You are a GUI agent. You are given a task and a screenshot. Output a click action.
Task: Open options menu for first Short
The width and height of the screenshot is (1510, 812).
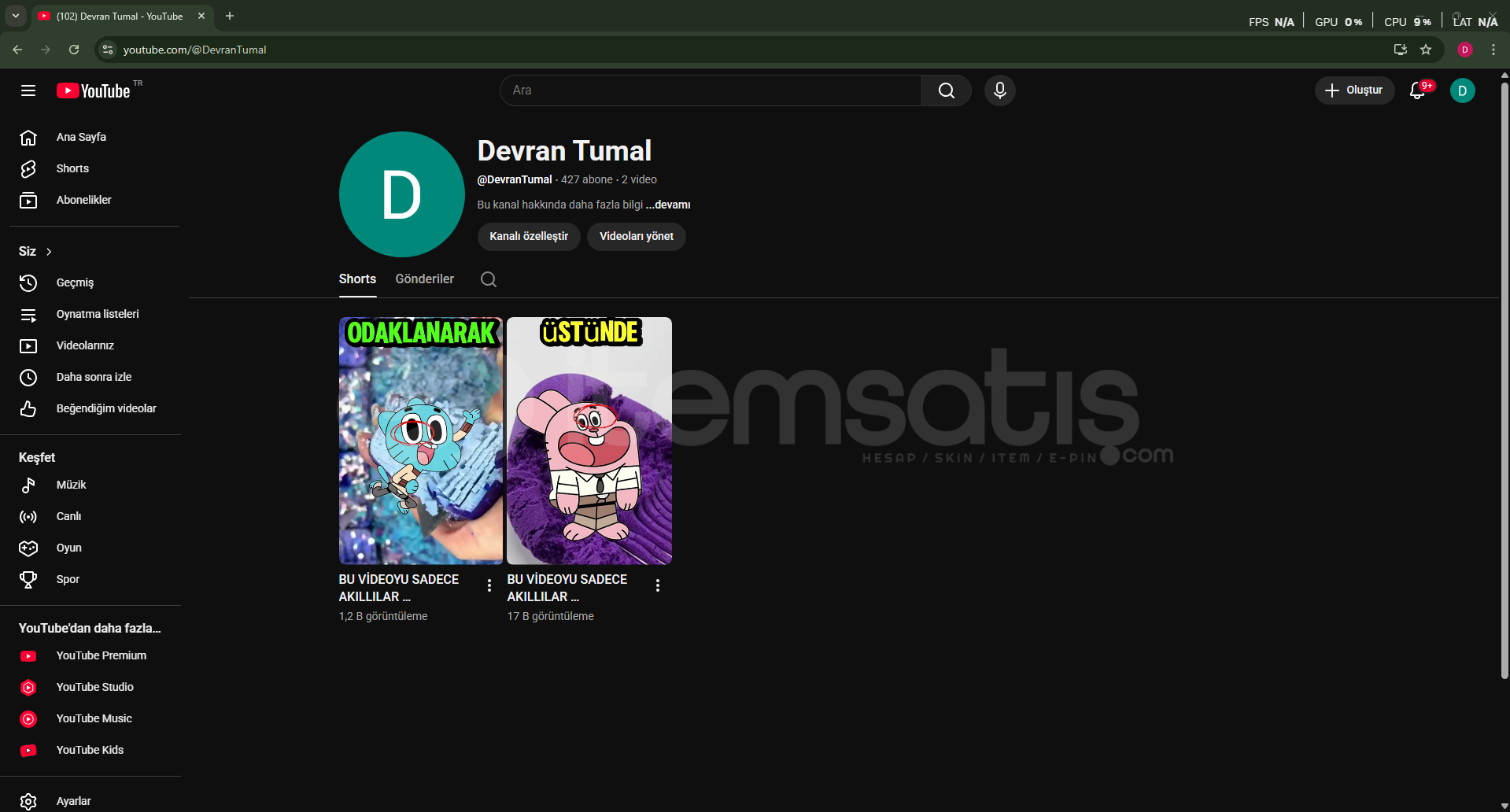(x=489, y=585)
